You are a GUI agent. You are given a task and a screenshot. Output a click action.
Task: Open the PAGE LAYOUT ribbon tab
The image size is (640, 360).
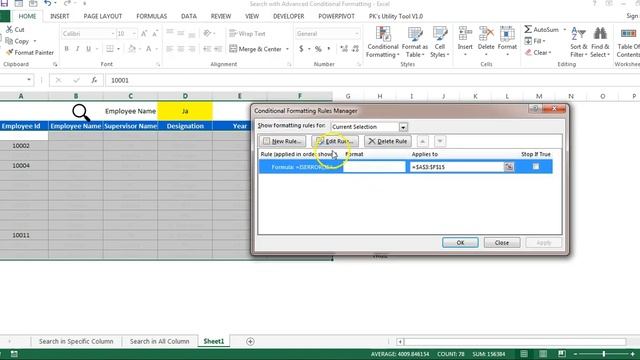[102, 16]
